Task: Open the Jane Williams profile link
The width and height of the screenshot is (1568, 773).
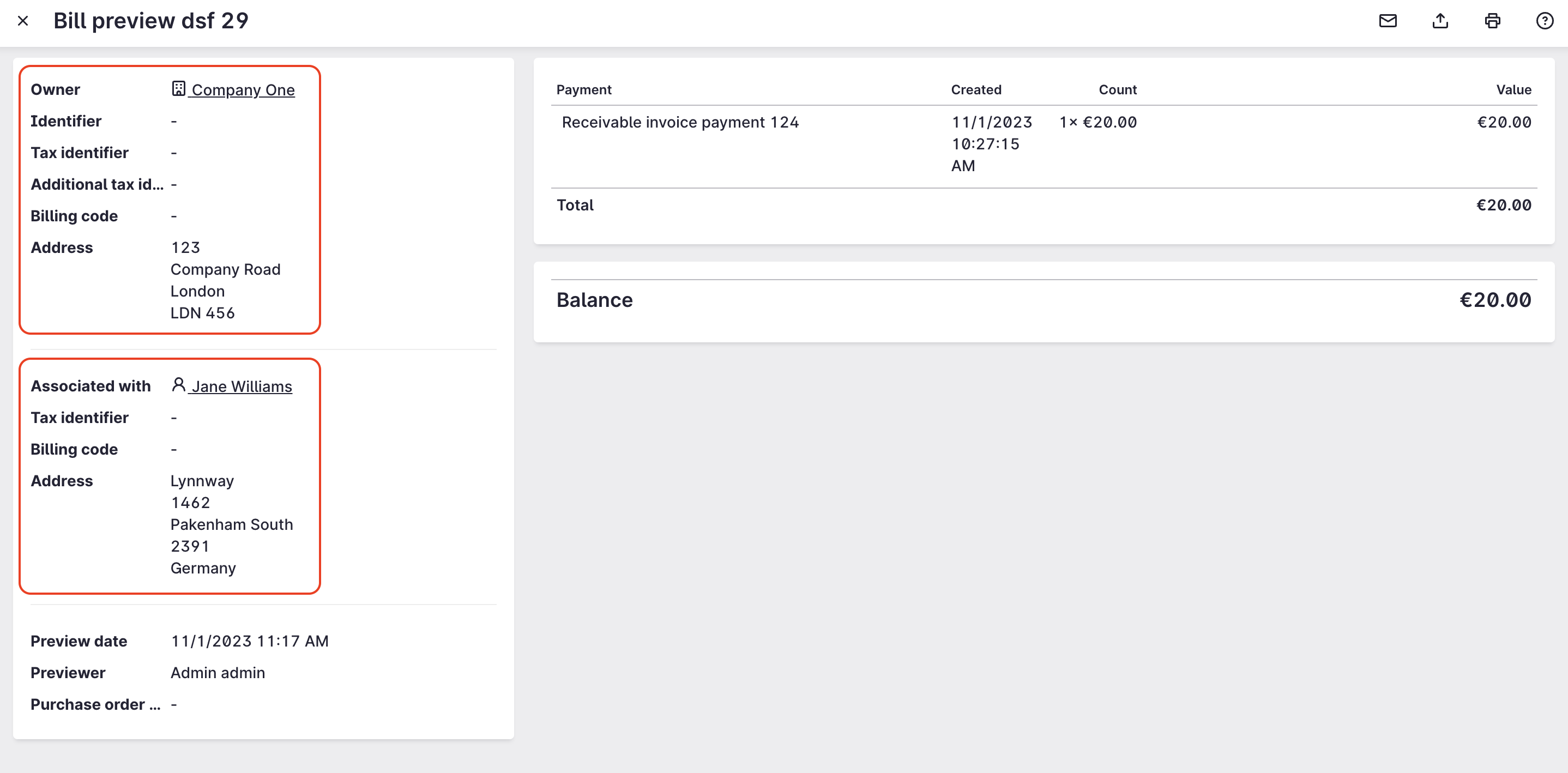Action: (x=242, y=387)
